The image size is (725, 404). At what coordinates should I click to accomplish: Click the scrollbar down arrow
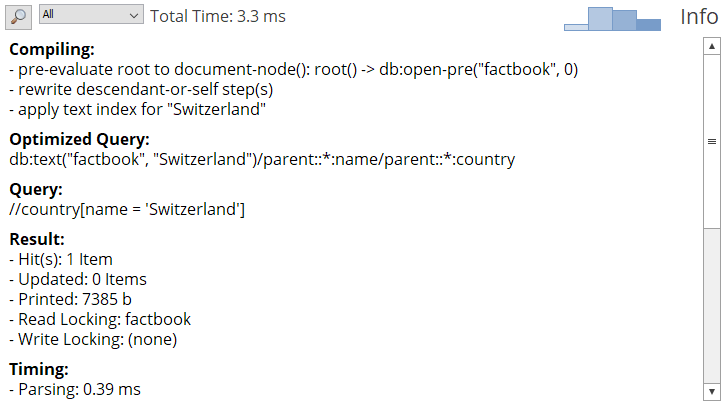click(x=712, y=392)
